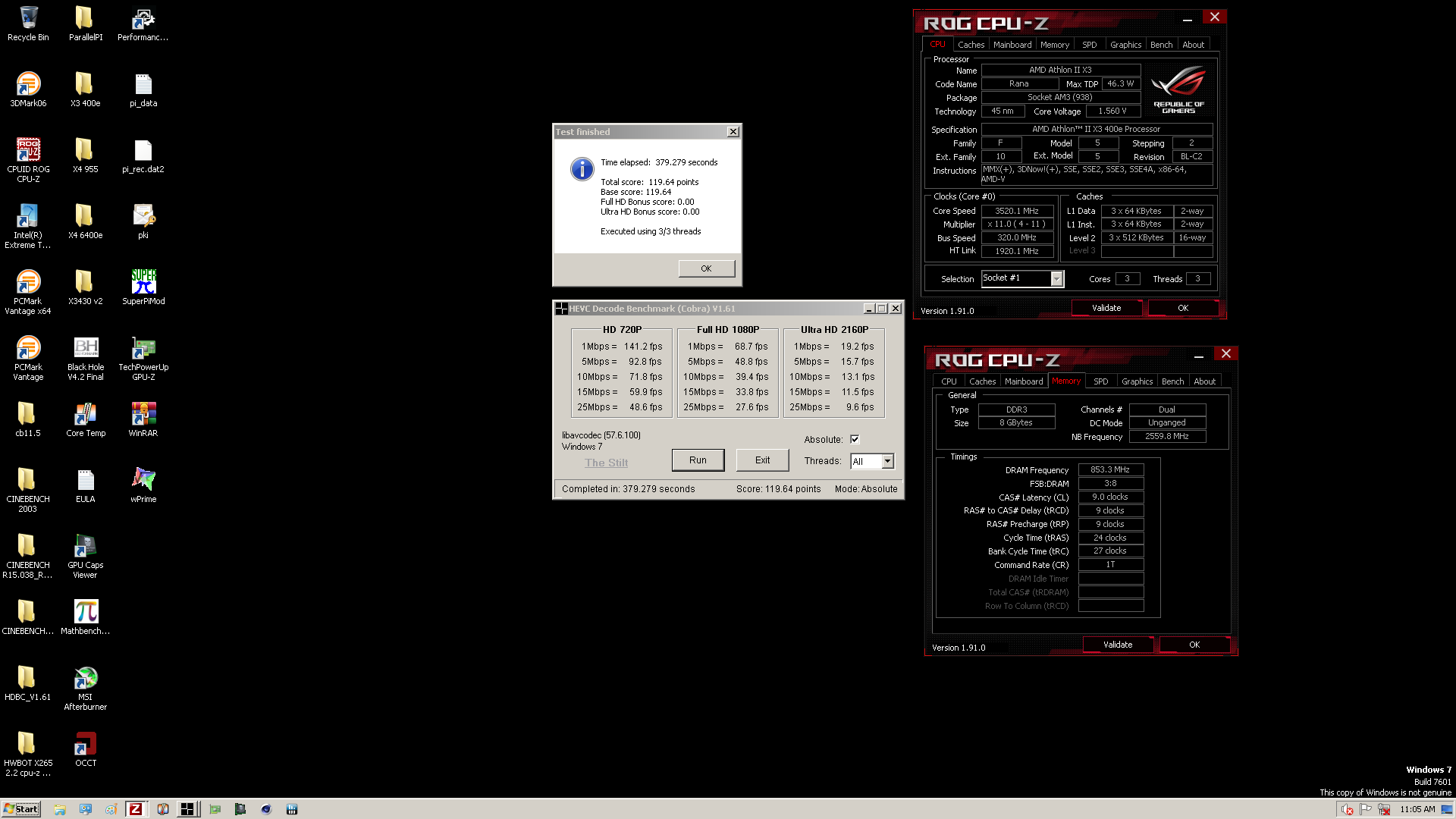This screenshot has height=819, width=1456.
Task: Open the 3DMark06 desktop shortcut
Action: click(28, 89)
